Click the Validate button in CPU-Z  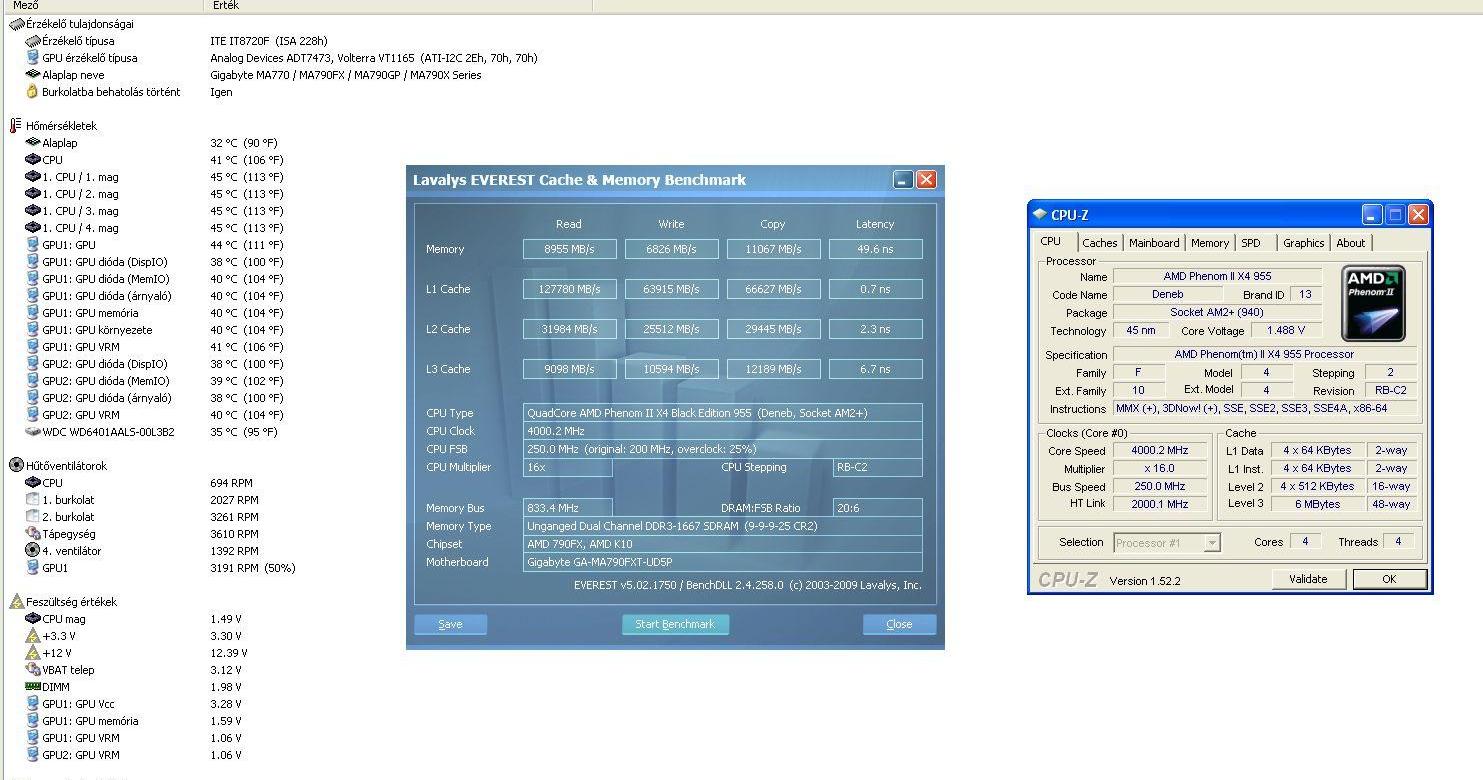1308,579
